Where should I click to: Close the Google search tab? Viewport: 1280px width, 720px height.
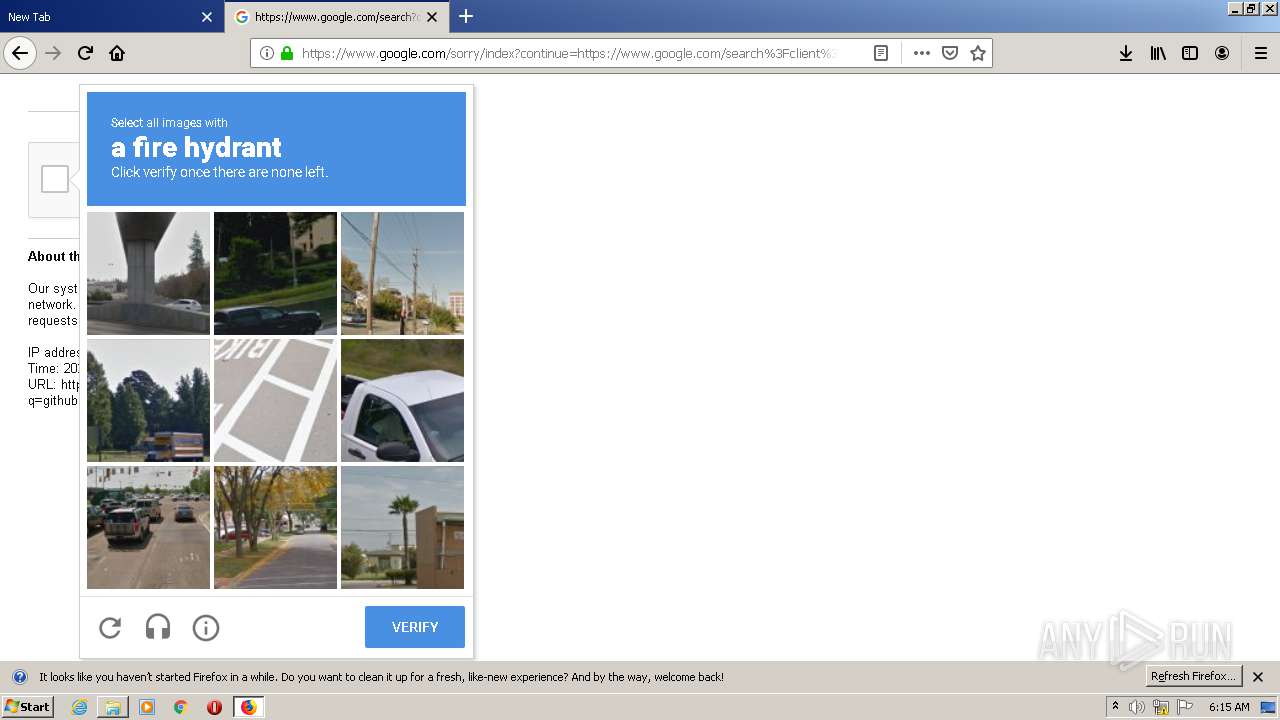click(432, 17)
